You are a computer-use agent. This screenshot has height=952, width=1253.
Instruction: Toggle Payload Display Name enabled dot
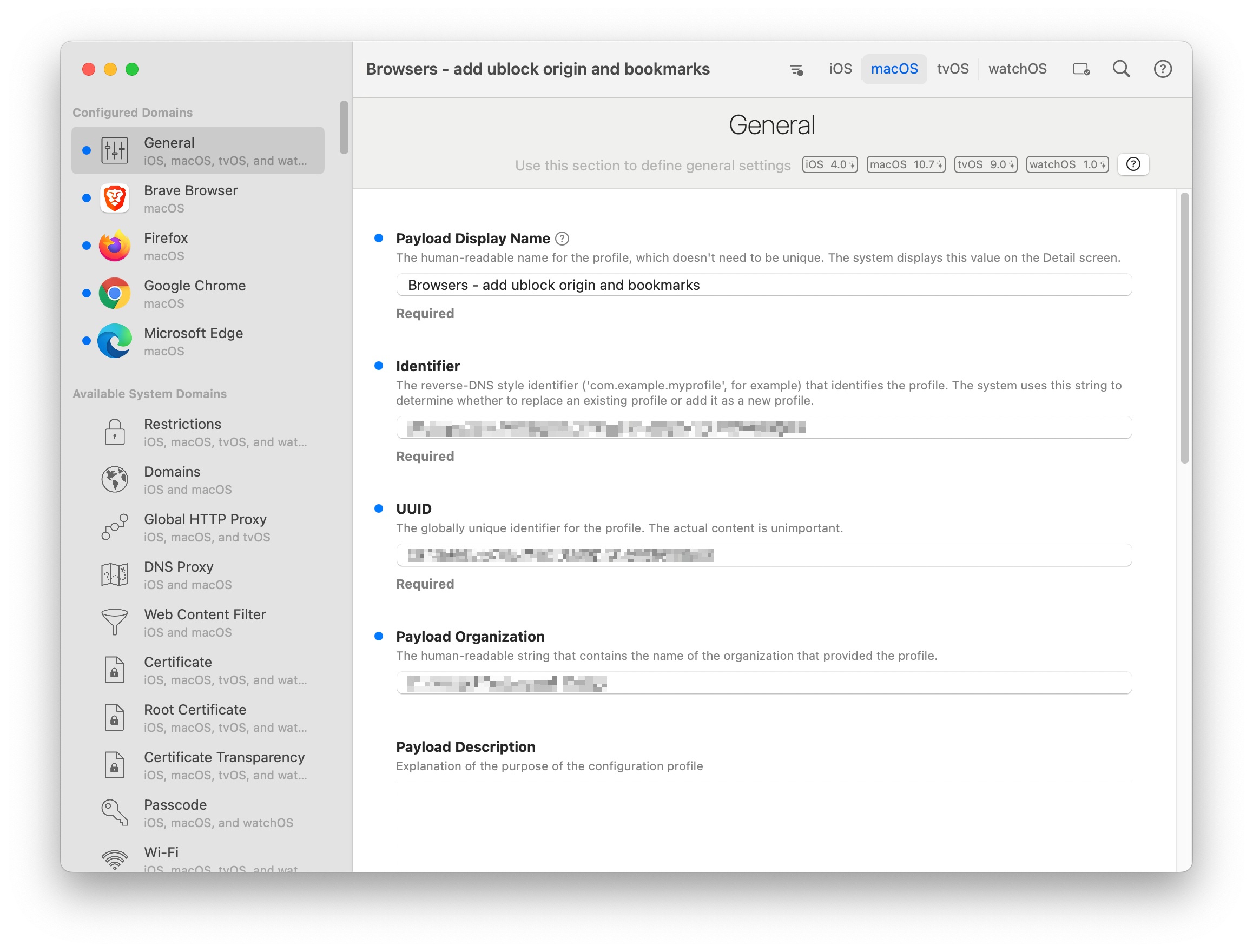point(379,238)
